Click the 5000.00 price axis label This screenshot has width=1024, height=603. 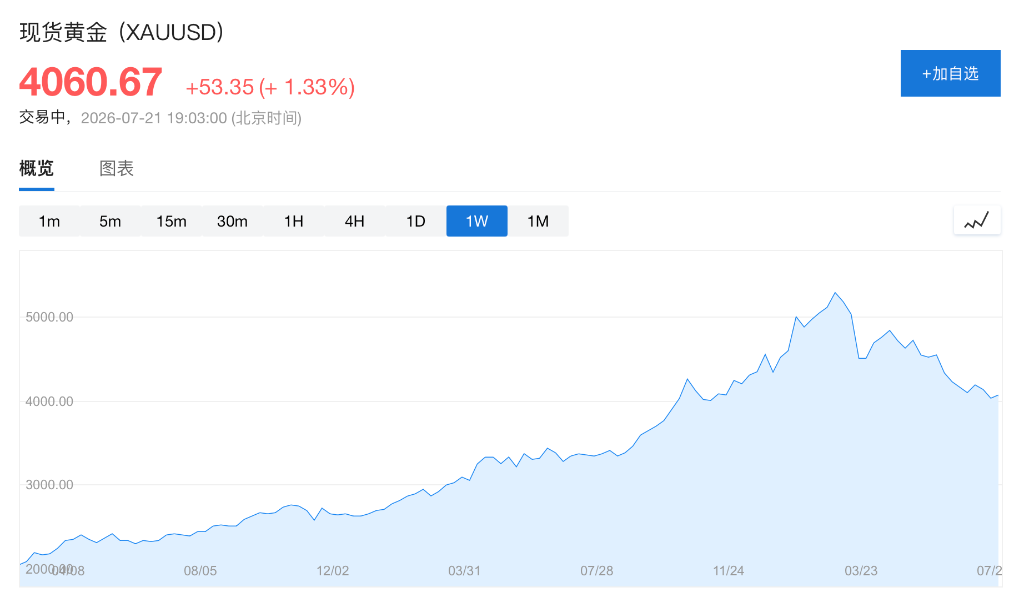pos(50,318)
